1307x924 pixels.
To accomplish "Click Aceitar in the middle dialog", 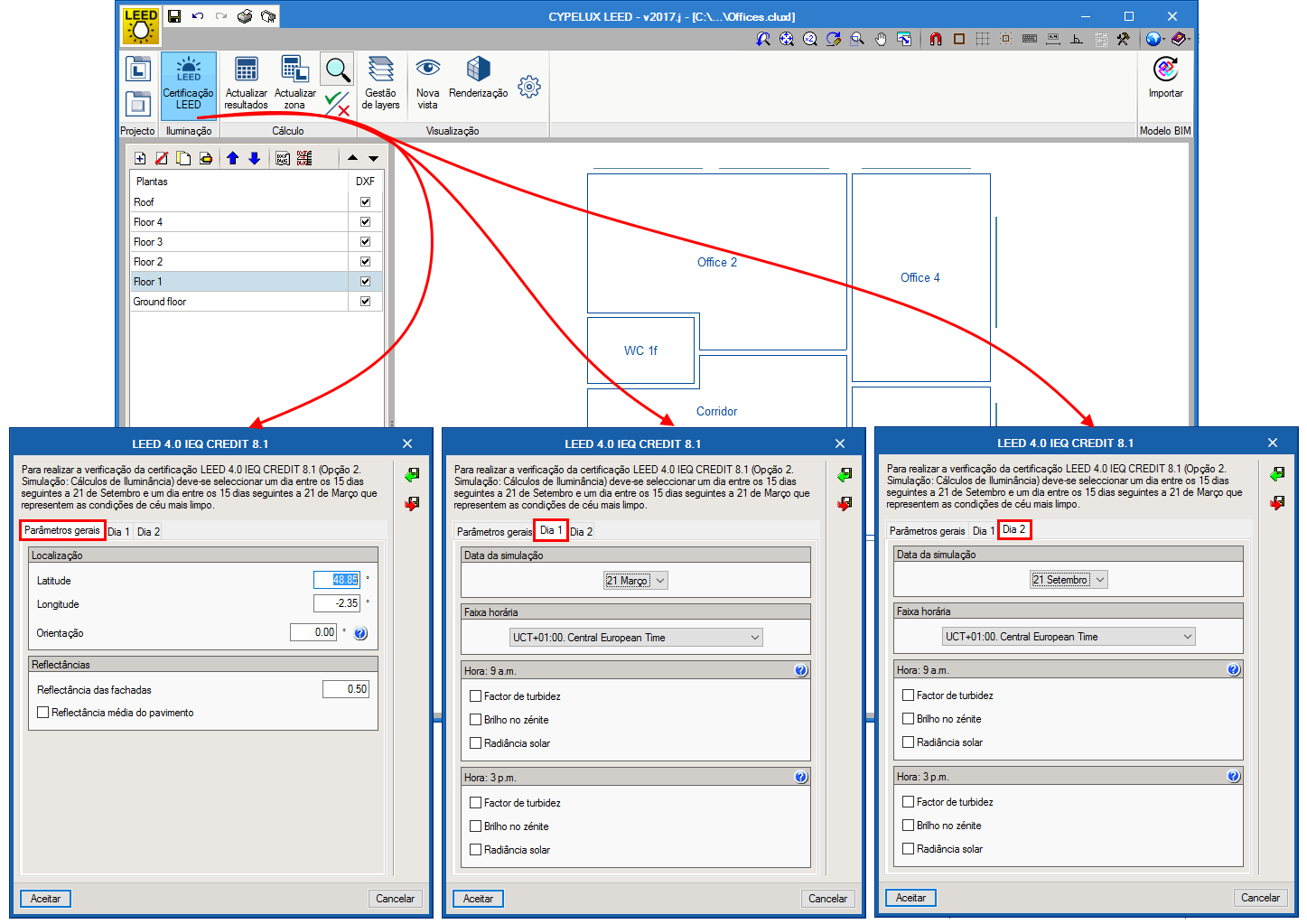I will [479, 899].
